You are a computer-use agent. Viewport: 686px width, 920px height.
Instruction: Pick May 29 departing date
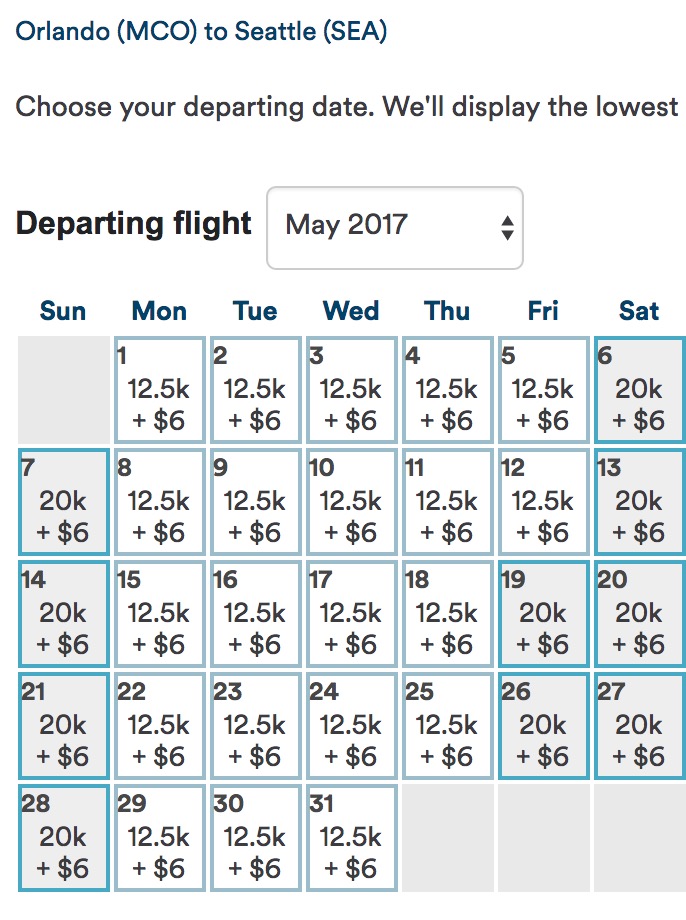(159, 838)
